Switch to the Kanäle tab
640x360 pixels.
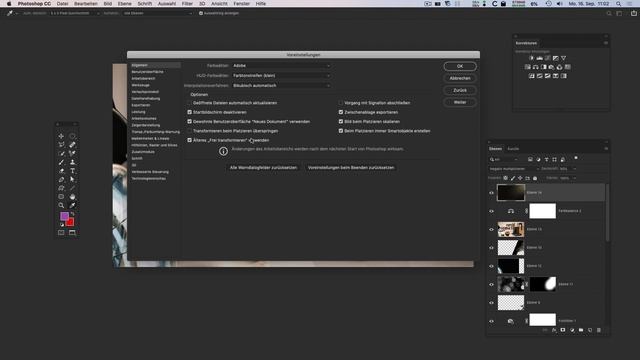(513, 149)
